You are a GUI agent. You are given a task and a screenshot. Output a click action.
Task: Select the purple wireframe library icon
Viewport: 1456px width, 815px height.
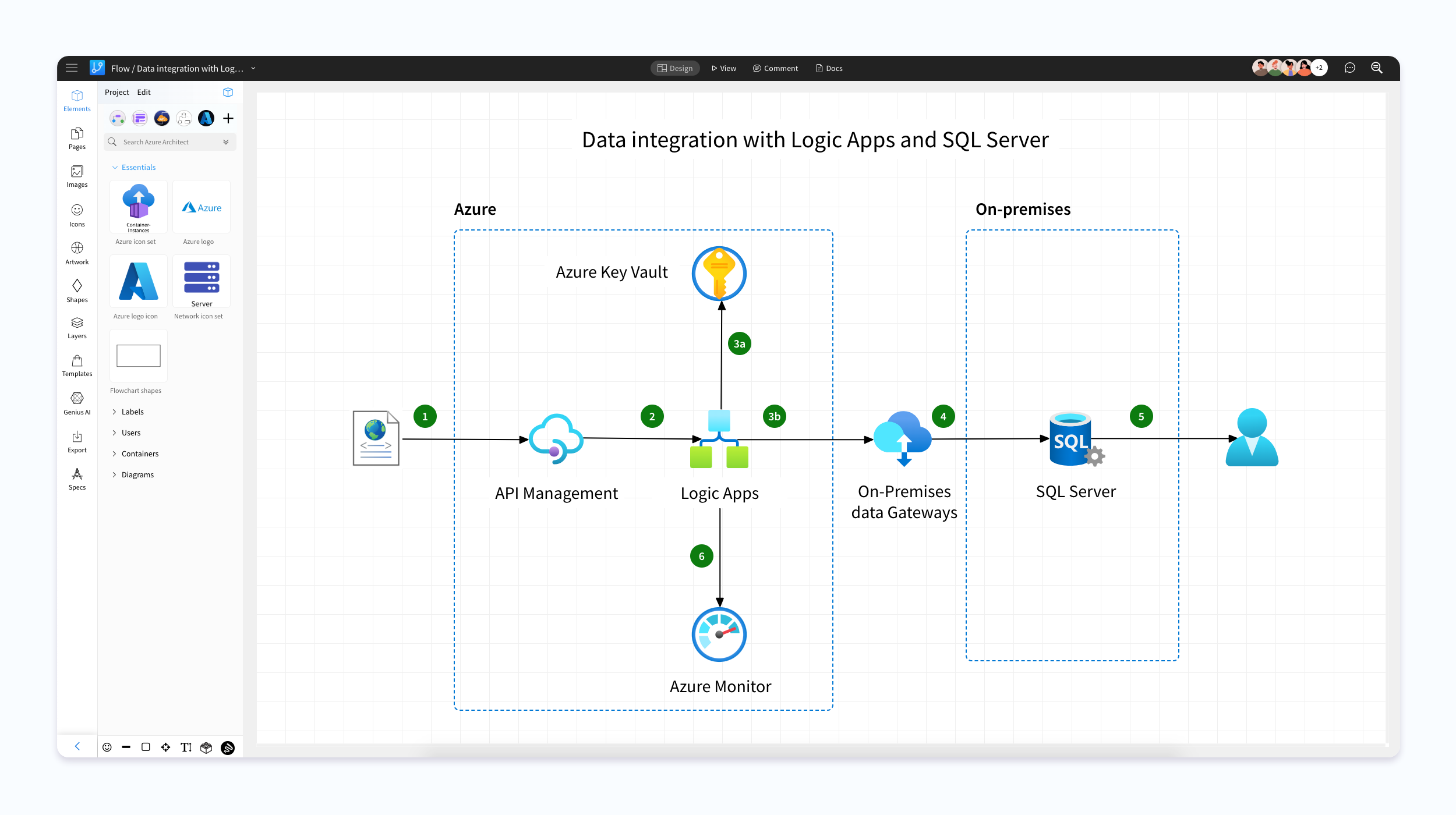140,118
